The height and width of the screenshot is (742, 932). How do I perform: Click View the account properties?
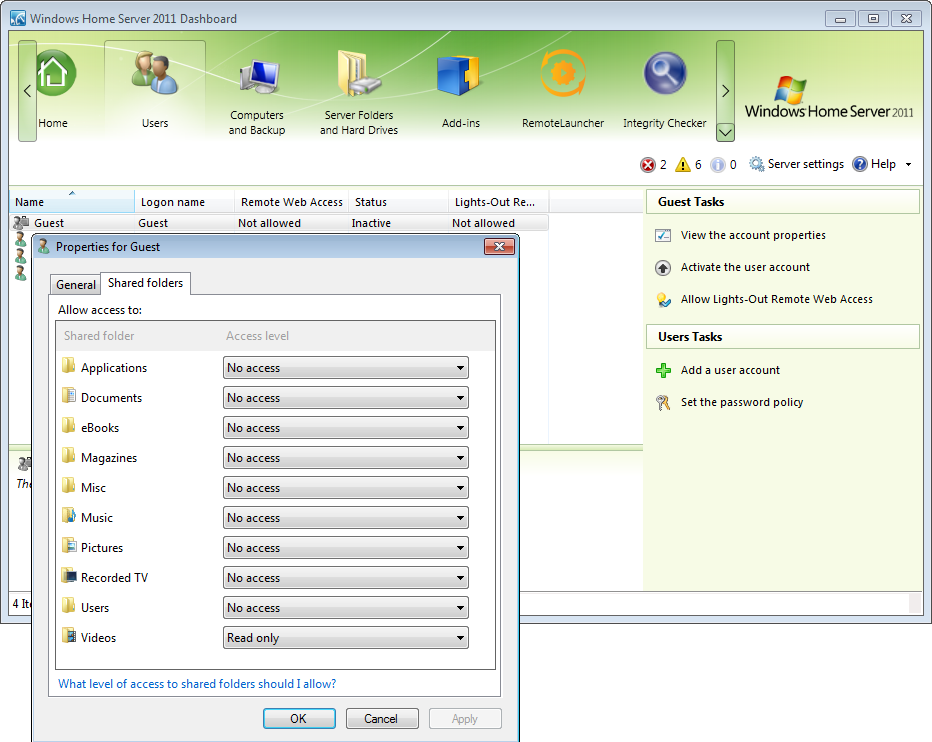click(753, 235)
